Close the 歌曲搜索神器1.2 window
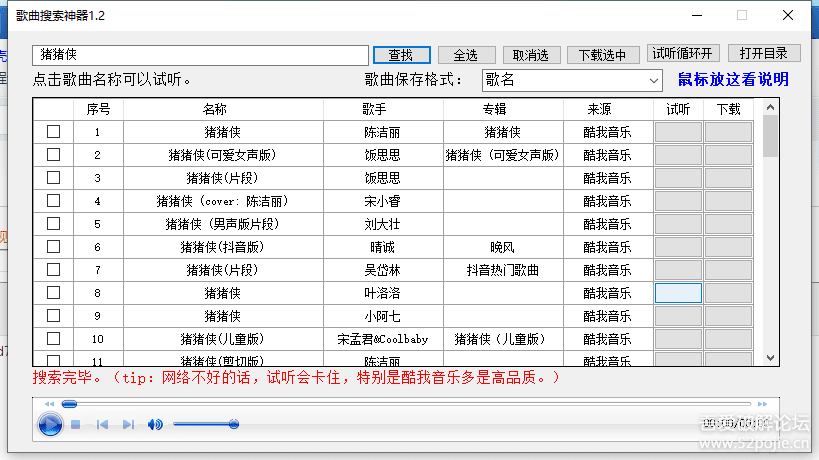819x460 pixels. pos(788,15)
